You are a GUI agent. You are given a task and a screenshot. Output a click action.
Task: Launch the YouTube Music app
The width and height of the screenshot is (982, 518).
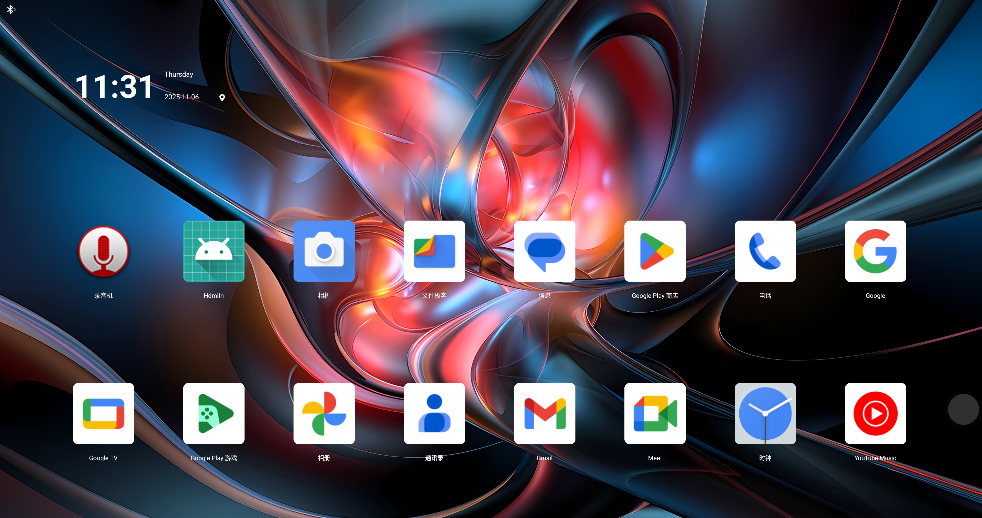(875, 413)
